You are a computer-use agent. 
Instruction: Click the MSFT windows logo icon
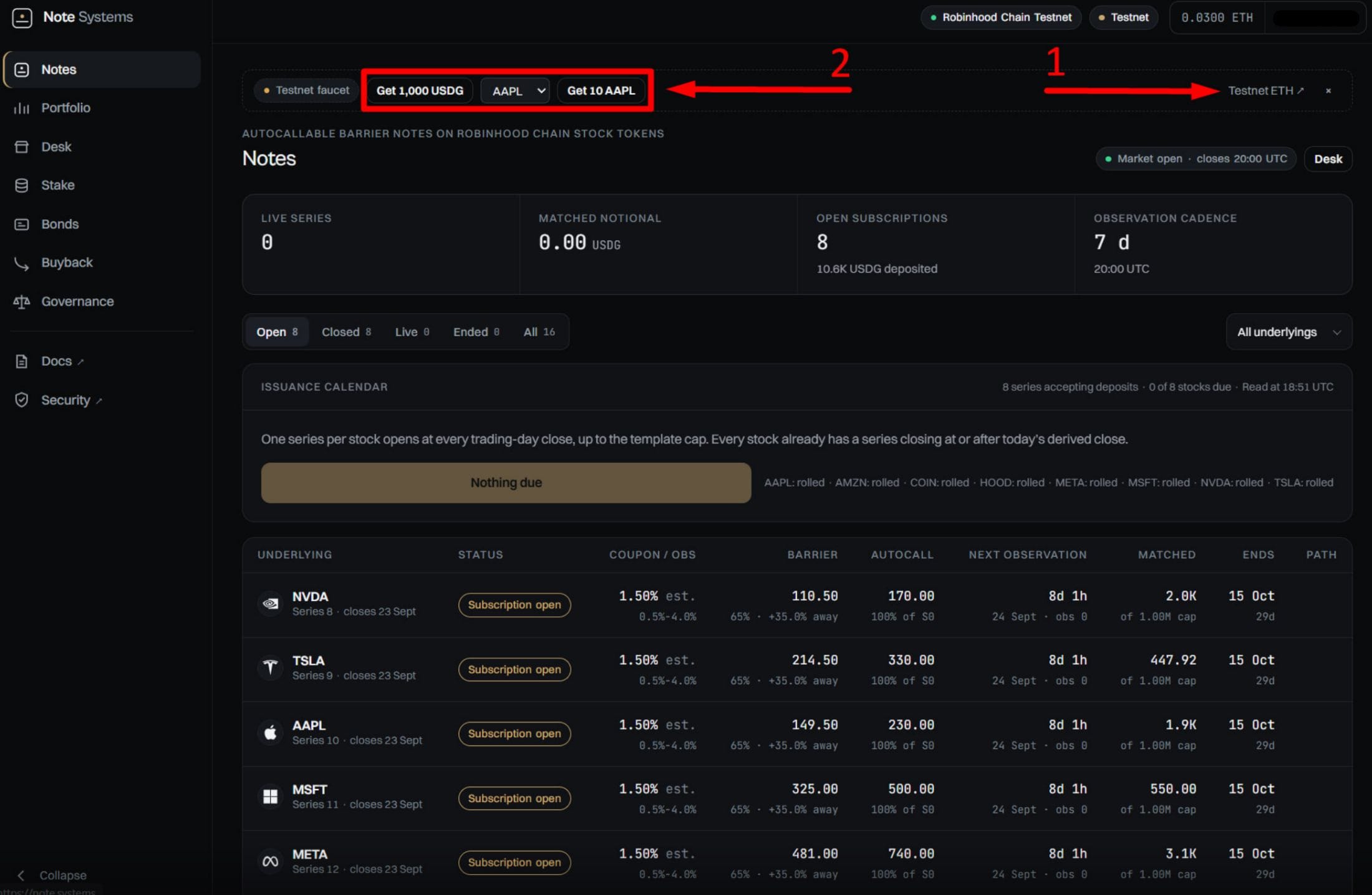pyautogui.click(x=270, y=796)
